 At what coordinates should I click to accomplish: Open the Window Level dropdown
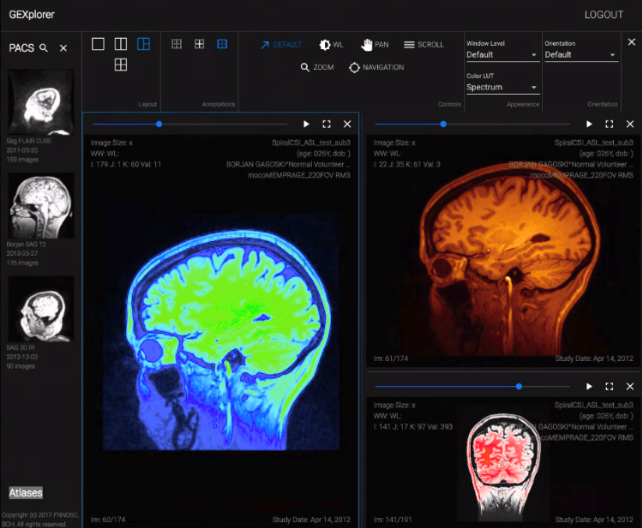[502, 55]
